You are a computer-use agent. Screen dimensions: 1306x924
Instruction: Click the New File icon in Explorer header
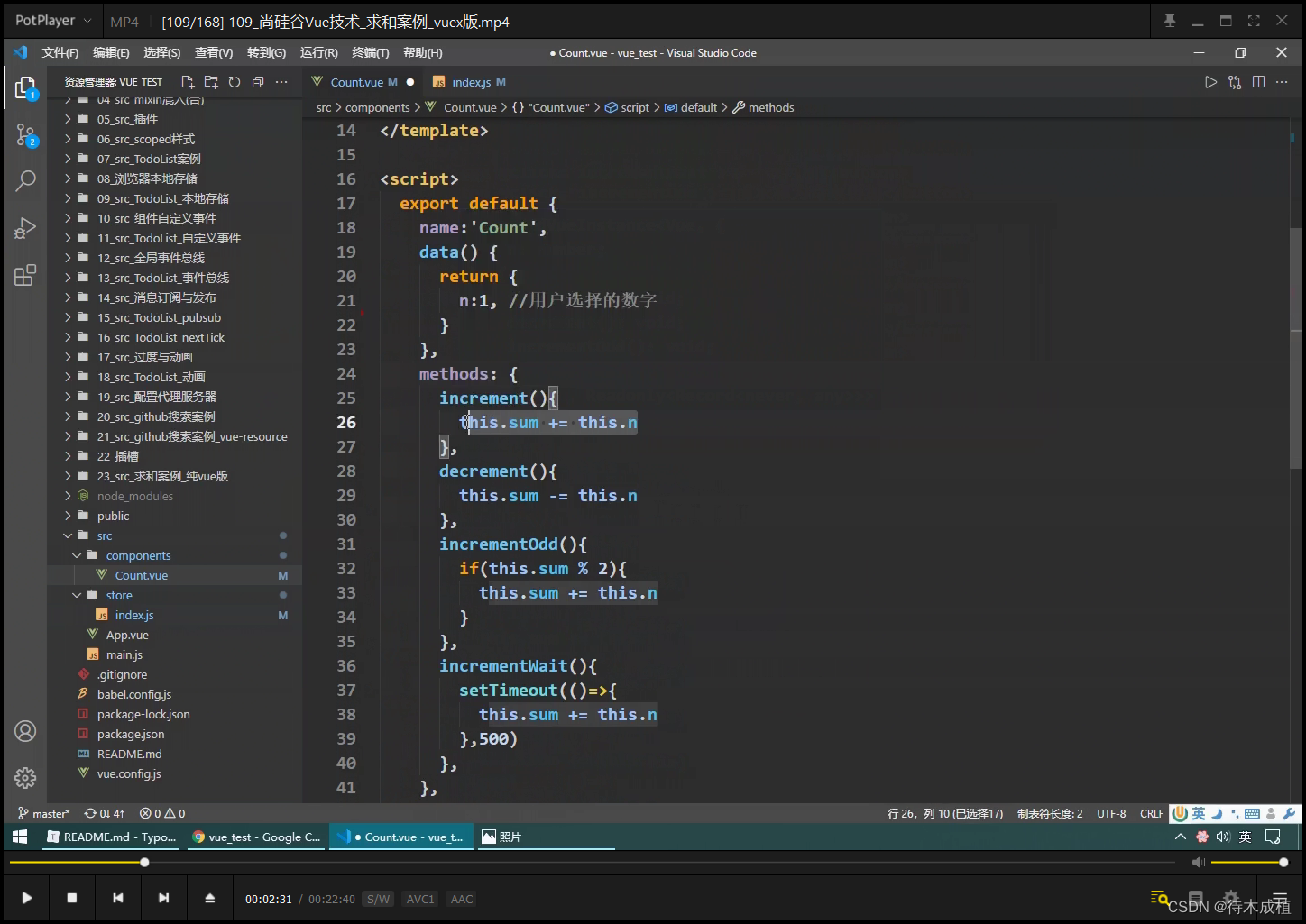(x=189, y=81)
